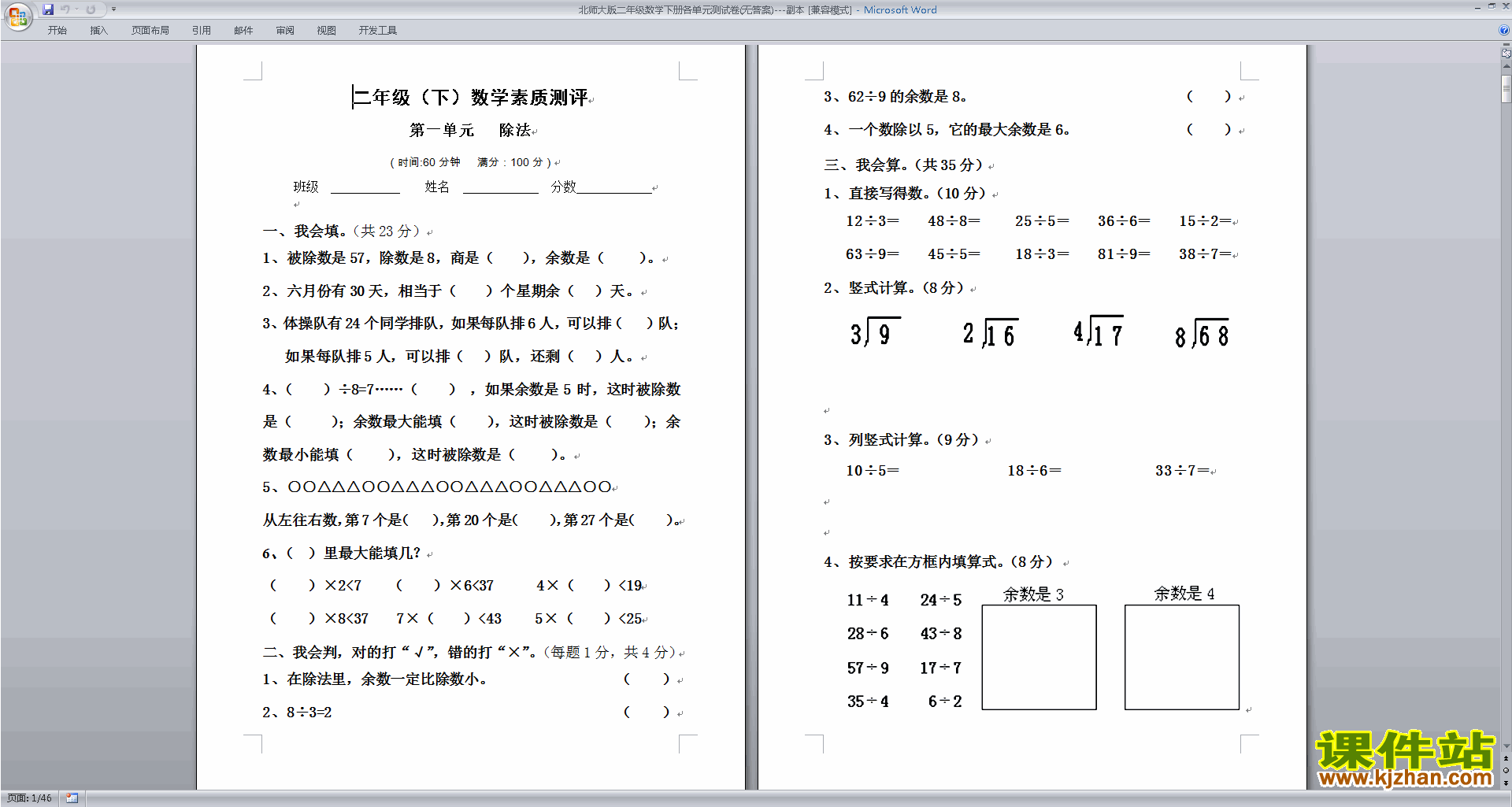Open the Select Browse Object button
This screenshot has width=1512, height=807.
click(x=1506, y=771)
